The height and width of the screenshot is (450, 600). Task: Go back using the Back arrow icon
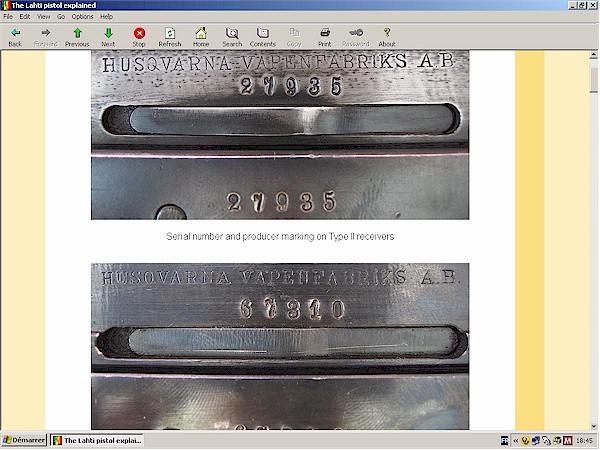pos(15,33)
